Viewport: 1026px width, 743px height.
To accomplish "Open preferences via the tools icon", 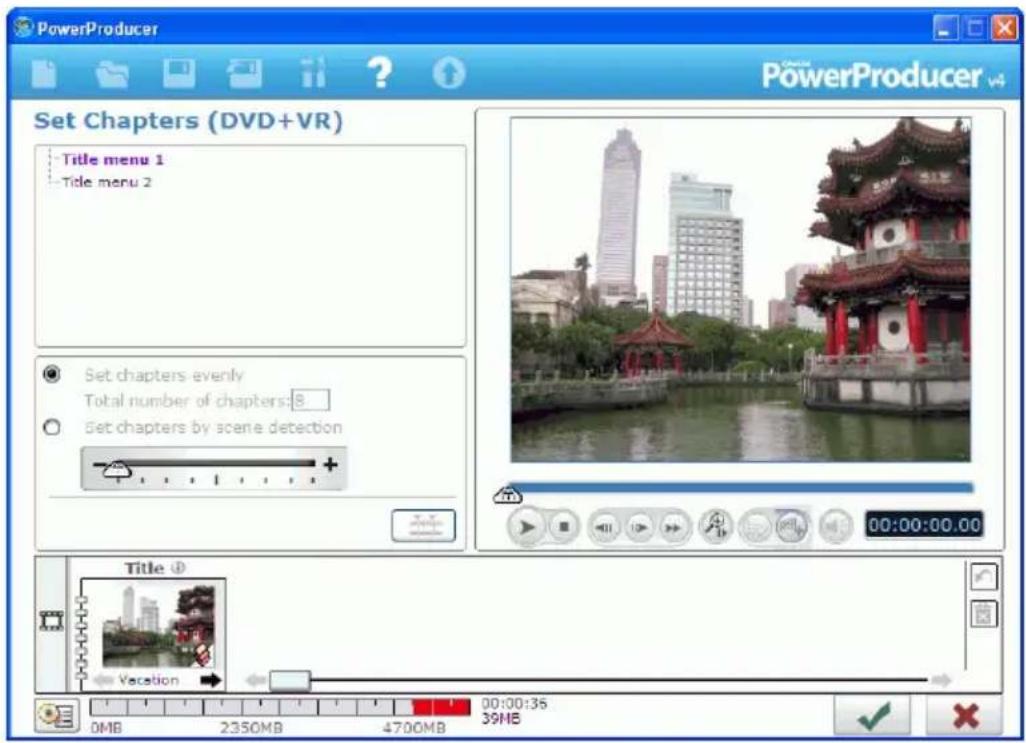I will click(313, 73).
